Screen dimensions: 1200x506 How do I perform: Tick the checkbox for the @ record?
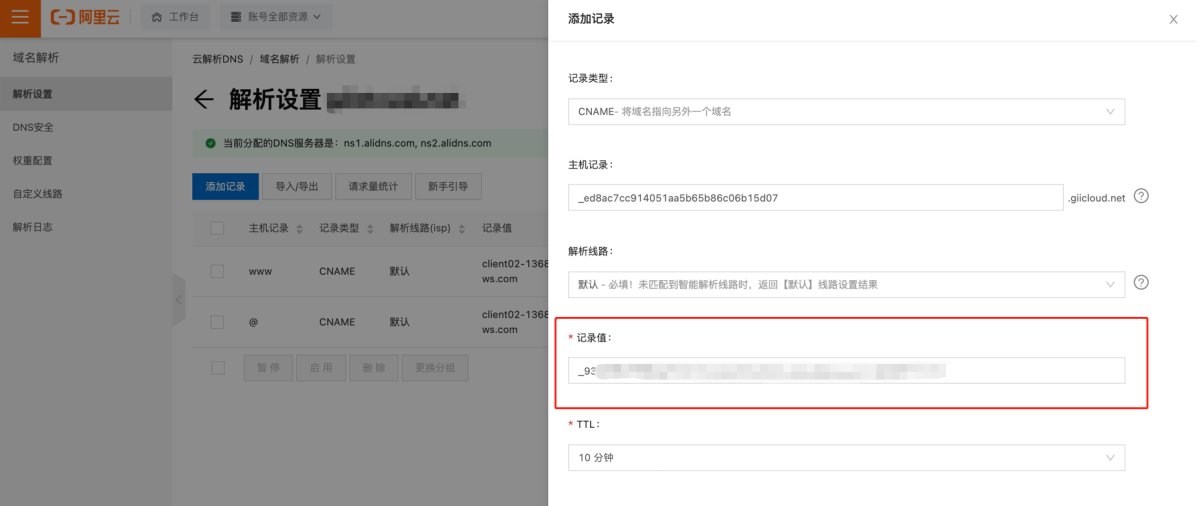coord(217,322)
